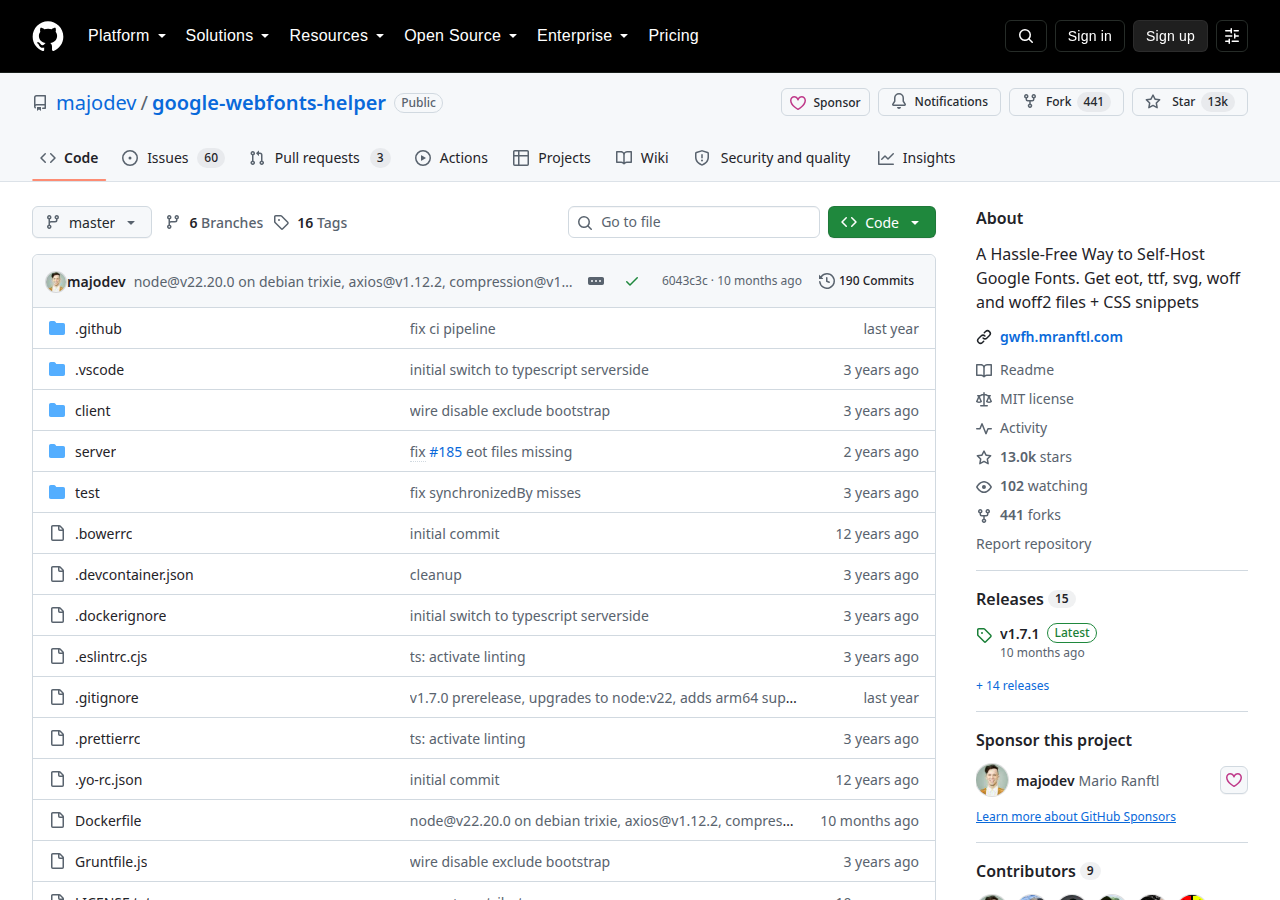1280x900 pixels.
Task: Click the Notifications bell button
Action: (x=939, y=102)
